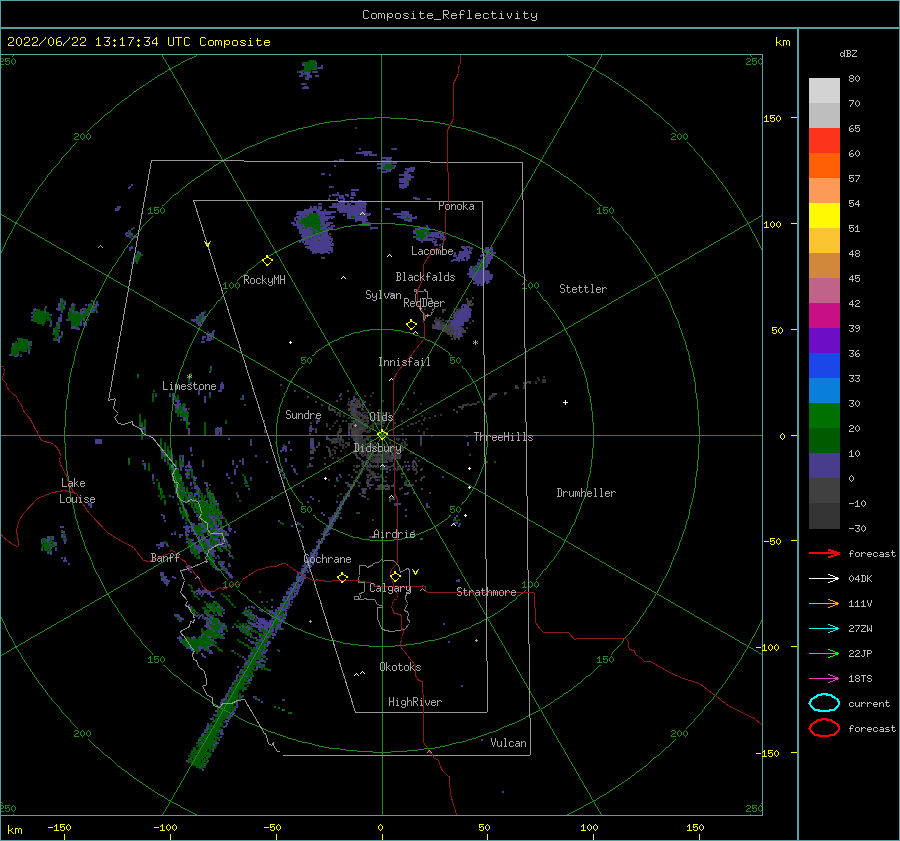Click the magenta 18TS arrow in the legend
Image resolution: width=900 pixels, height=841 pixels.
point(824,679)
